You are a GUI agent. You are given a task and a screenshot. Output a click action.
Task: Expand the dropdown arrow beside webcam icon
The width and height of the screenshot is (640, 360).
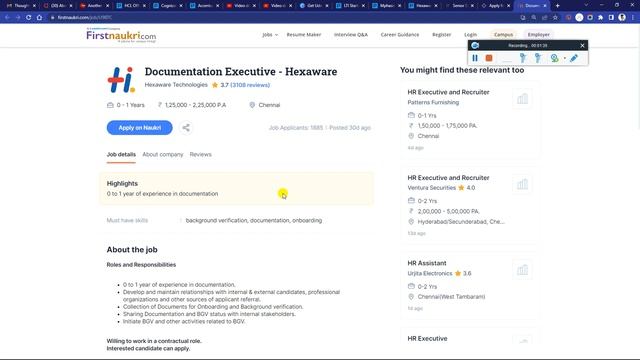[x=565, y=58]
